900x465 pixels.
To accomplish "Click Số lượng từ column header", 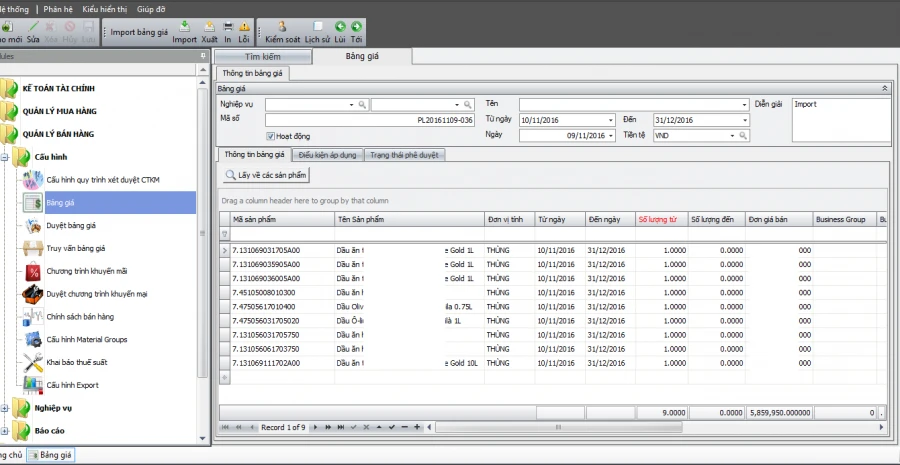I will [x=661, y=220].
